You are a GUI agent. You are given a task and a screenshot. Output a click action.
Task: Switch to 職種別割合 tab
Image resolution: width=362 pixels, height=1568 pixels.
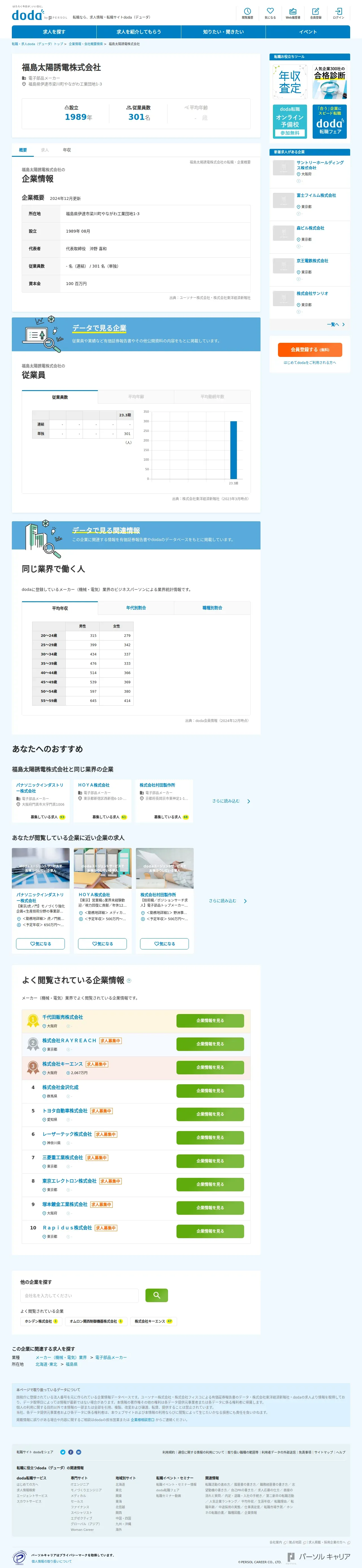pos(212,608)
